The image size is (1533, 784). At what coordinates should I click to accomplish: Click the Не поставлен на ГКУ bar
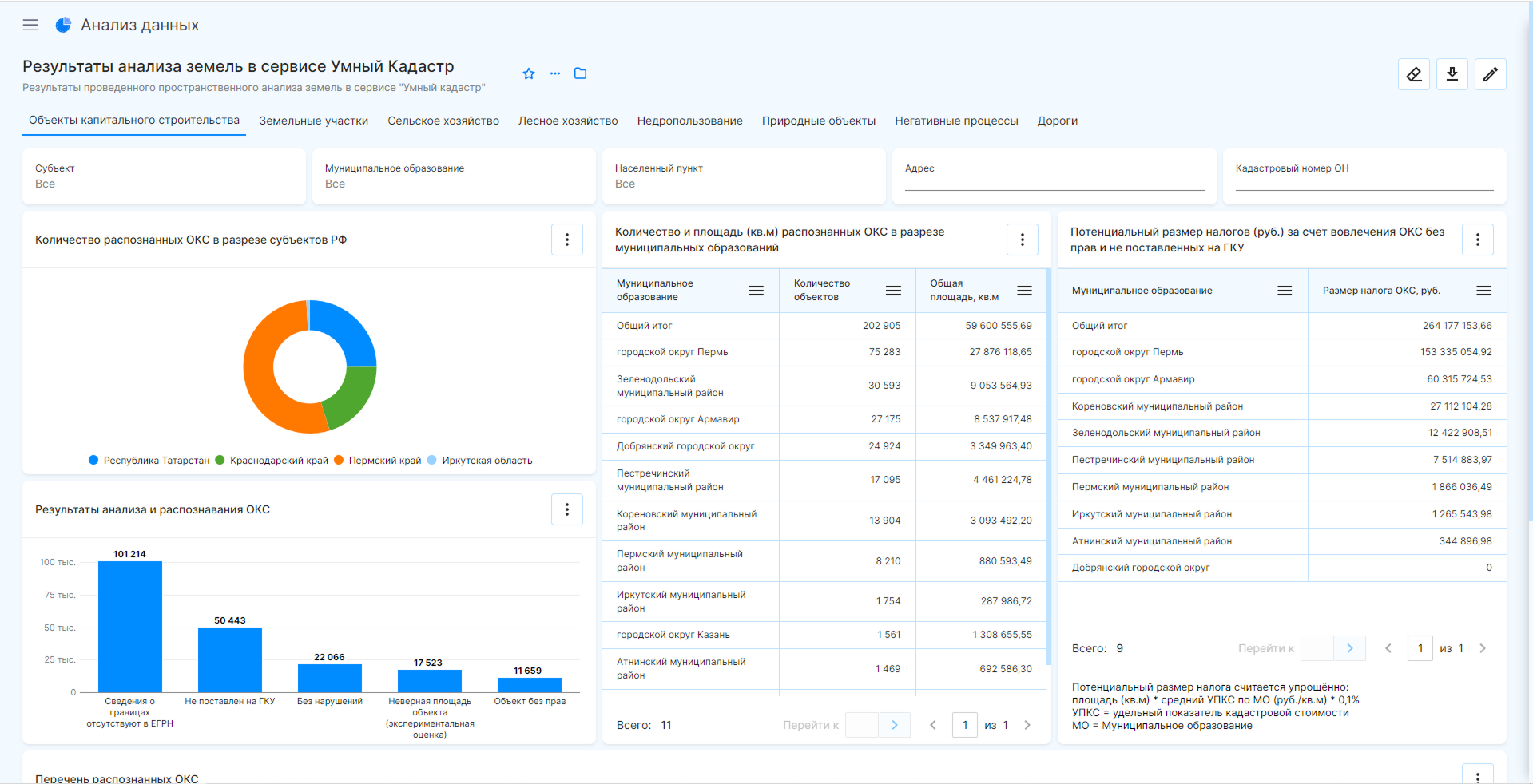(230, 659)
